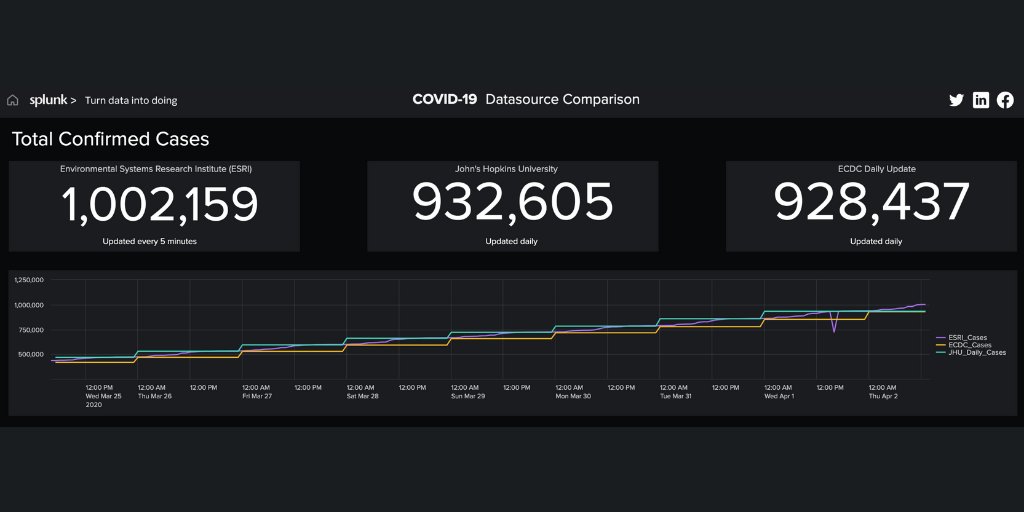Viewport: 1024px width, 512px height.
Task: Click the Environmental Systems Research Institute (ESRI) label
Action: 156,168
